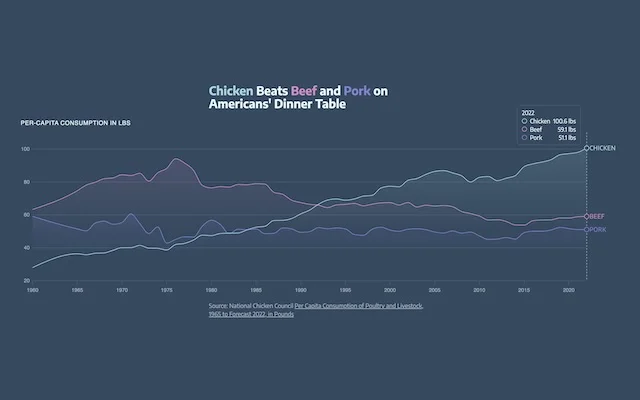The height and width of the screenshot is (400, 640).
Task: Open the Per Capita Consumption source link
Action: click(359, 306)
